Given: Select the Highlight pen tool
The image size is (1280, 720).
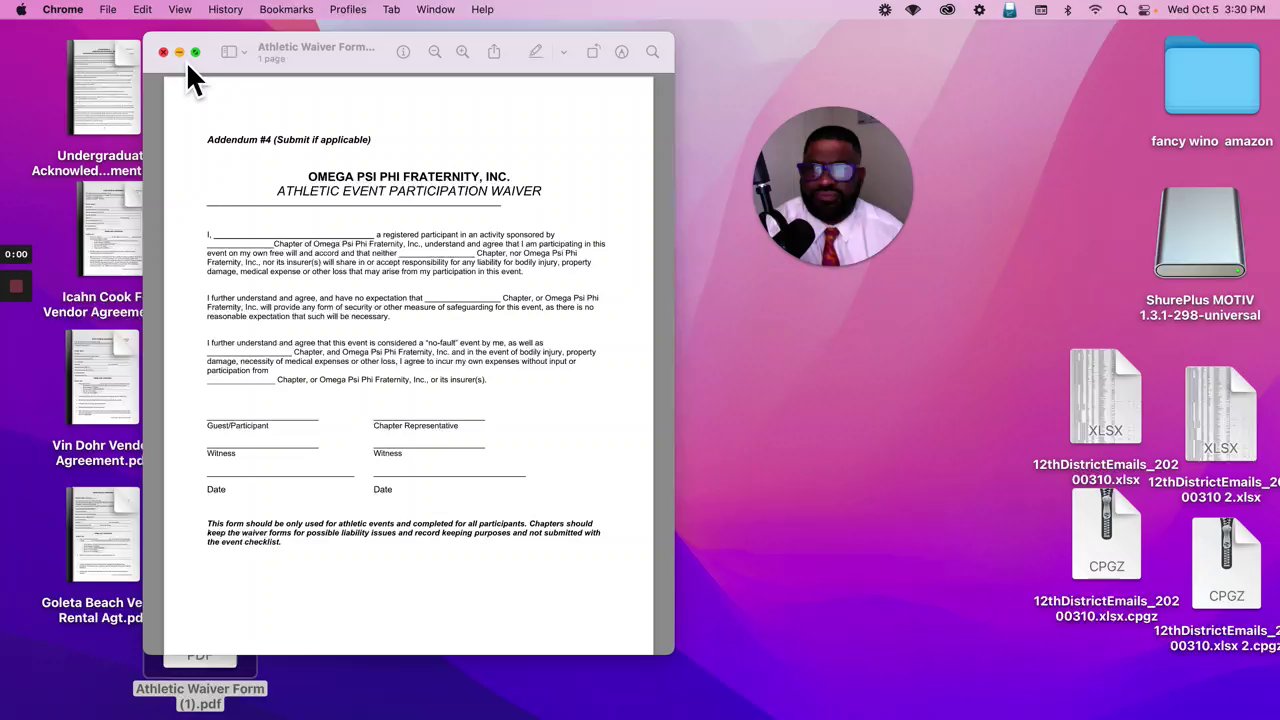Looking at the screenshot, I should click(536, 52).
